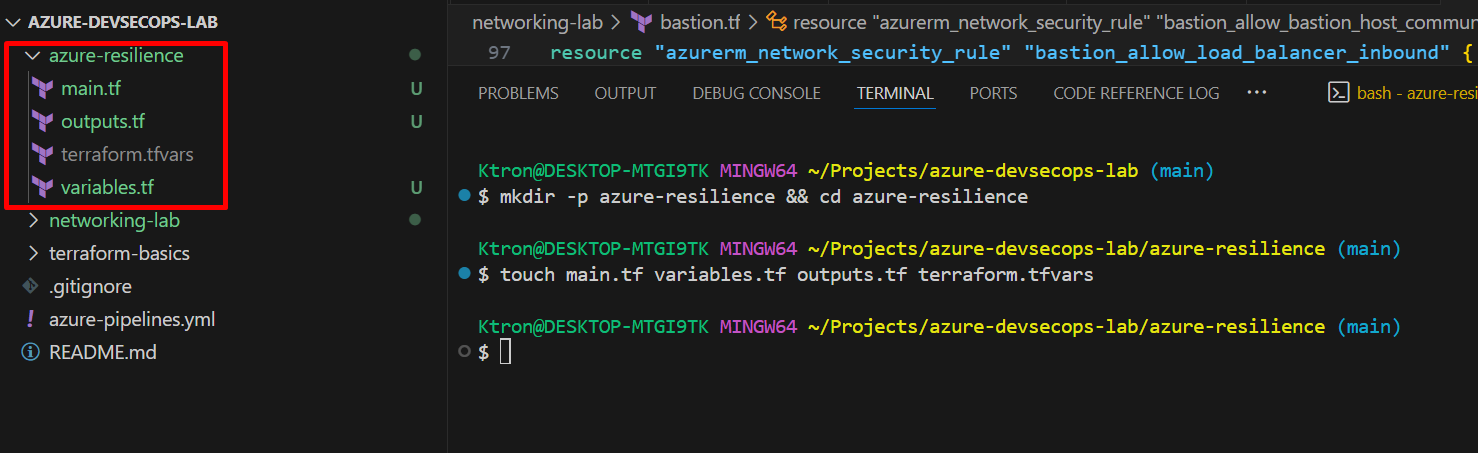Open the PORTS tab
1478x453 pixels.
(x=993, y=93)
